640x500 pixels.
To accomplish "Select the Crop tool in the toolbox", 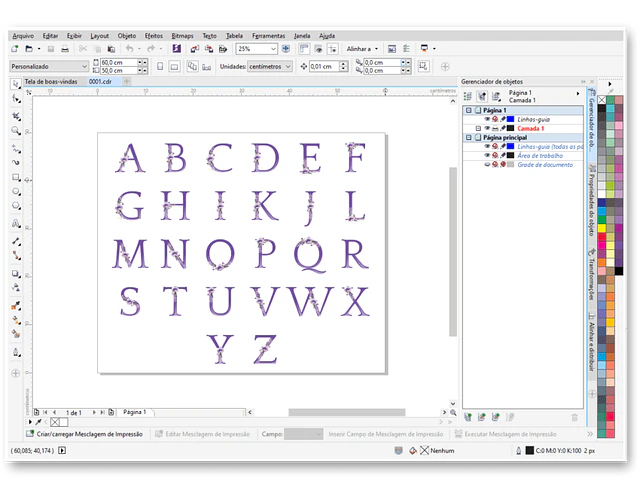I will [16, 116].
